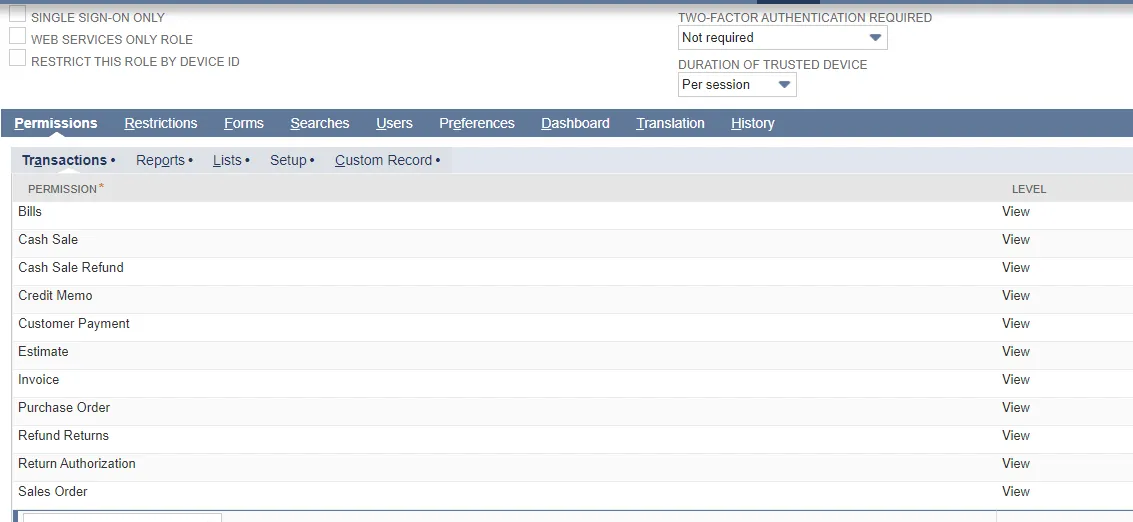Click the View level for Cash Sale Refund
This screenshot has width=1133, height=522.
(1015, 268)
